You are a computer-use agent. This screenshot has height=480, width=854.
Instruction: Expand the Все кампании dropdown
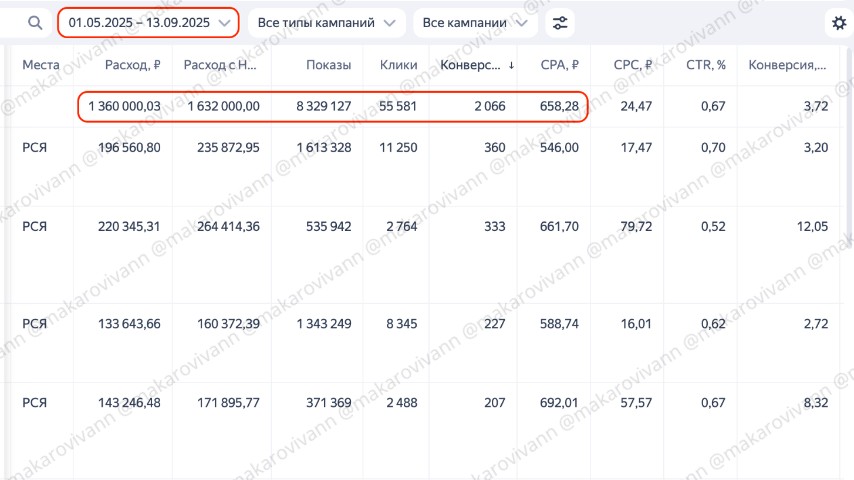474,22
